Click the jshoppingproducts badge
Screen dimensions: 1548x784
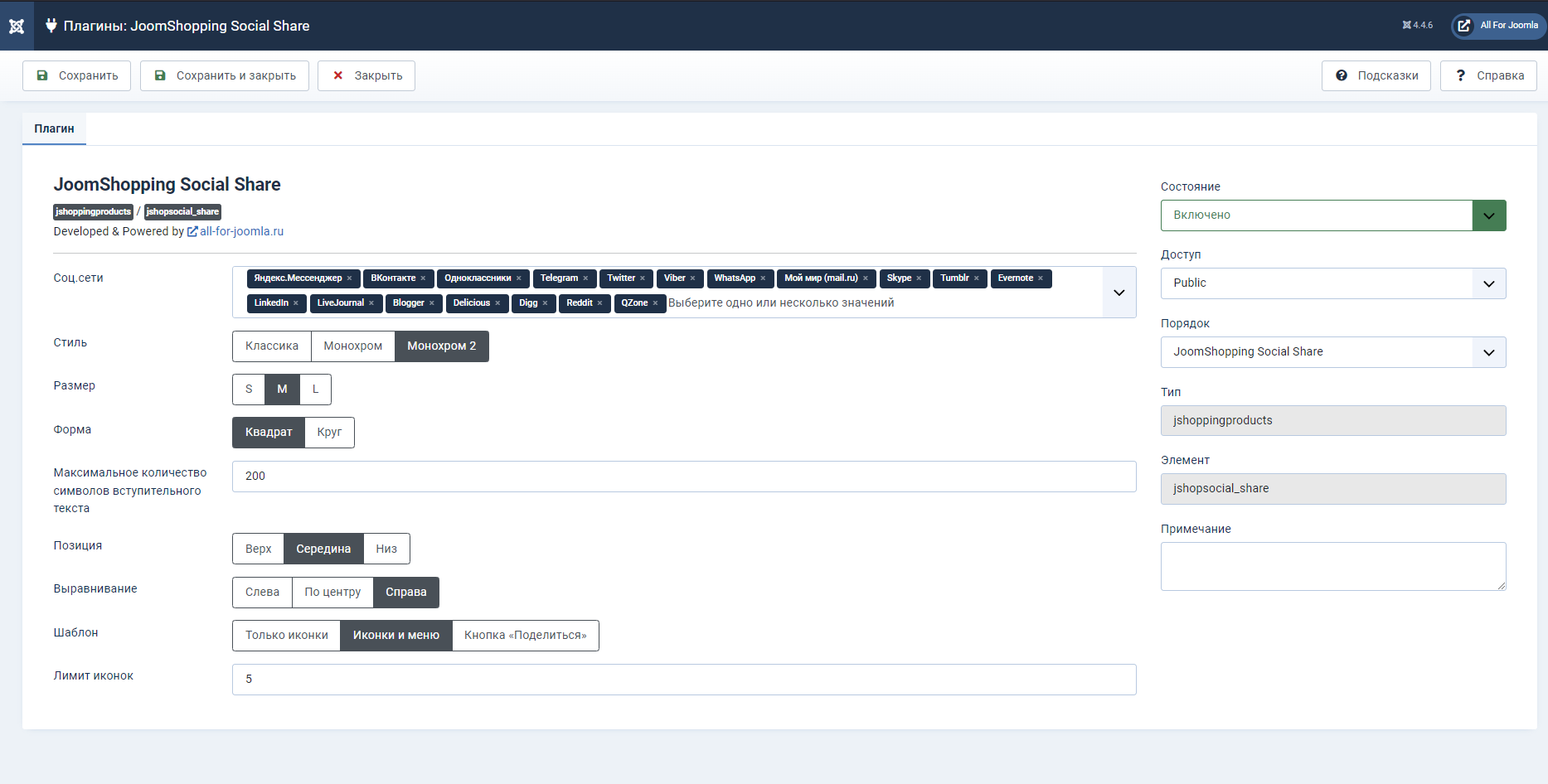tap(93, 212)
